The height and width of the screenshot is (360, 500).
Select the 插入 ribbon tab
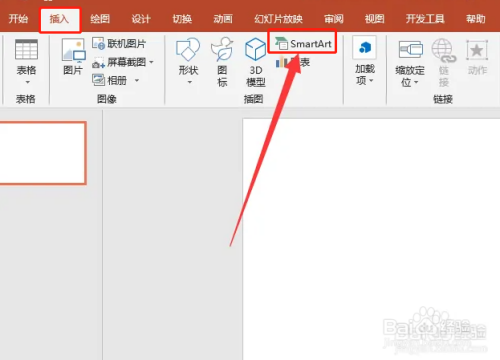pos(59,19)
